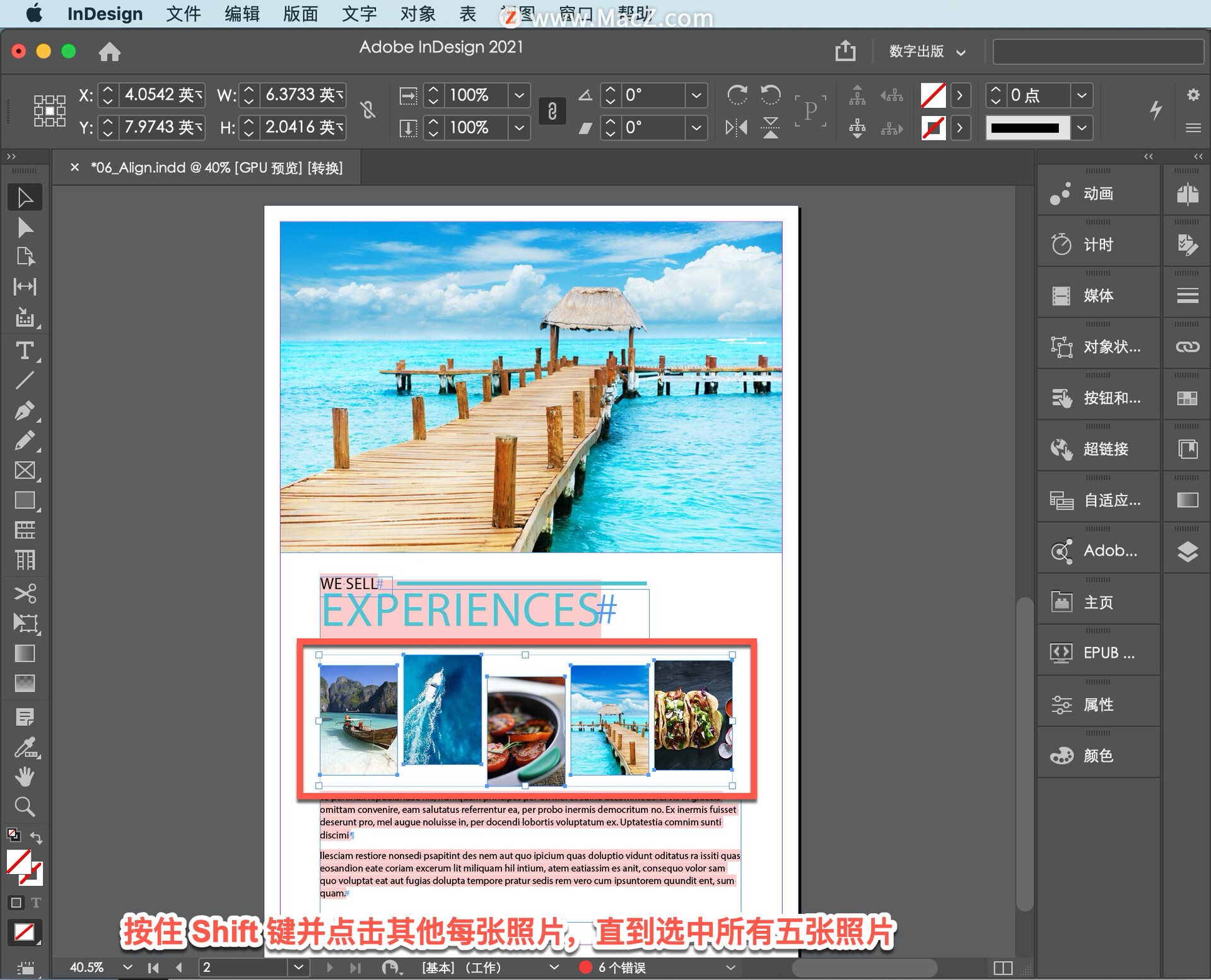Select the Selection tool arrow

25,197
